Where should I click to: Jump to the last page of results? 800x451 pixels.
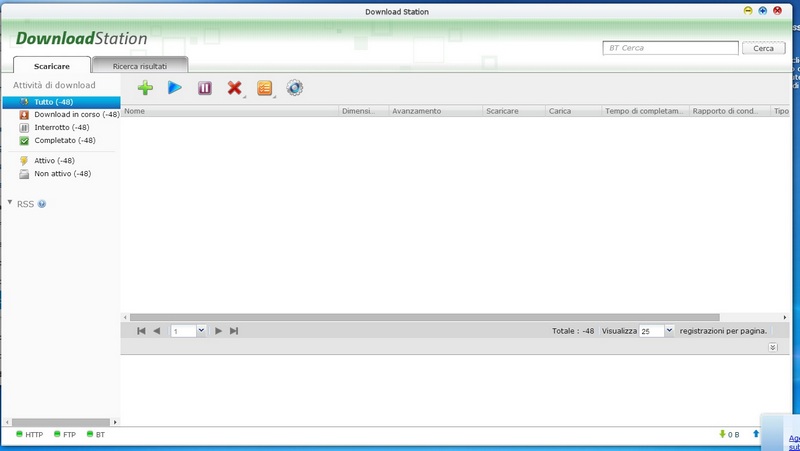pyautogui.click(x=234, y=331)
